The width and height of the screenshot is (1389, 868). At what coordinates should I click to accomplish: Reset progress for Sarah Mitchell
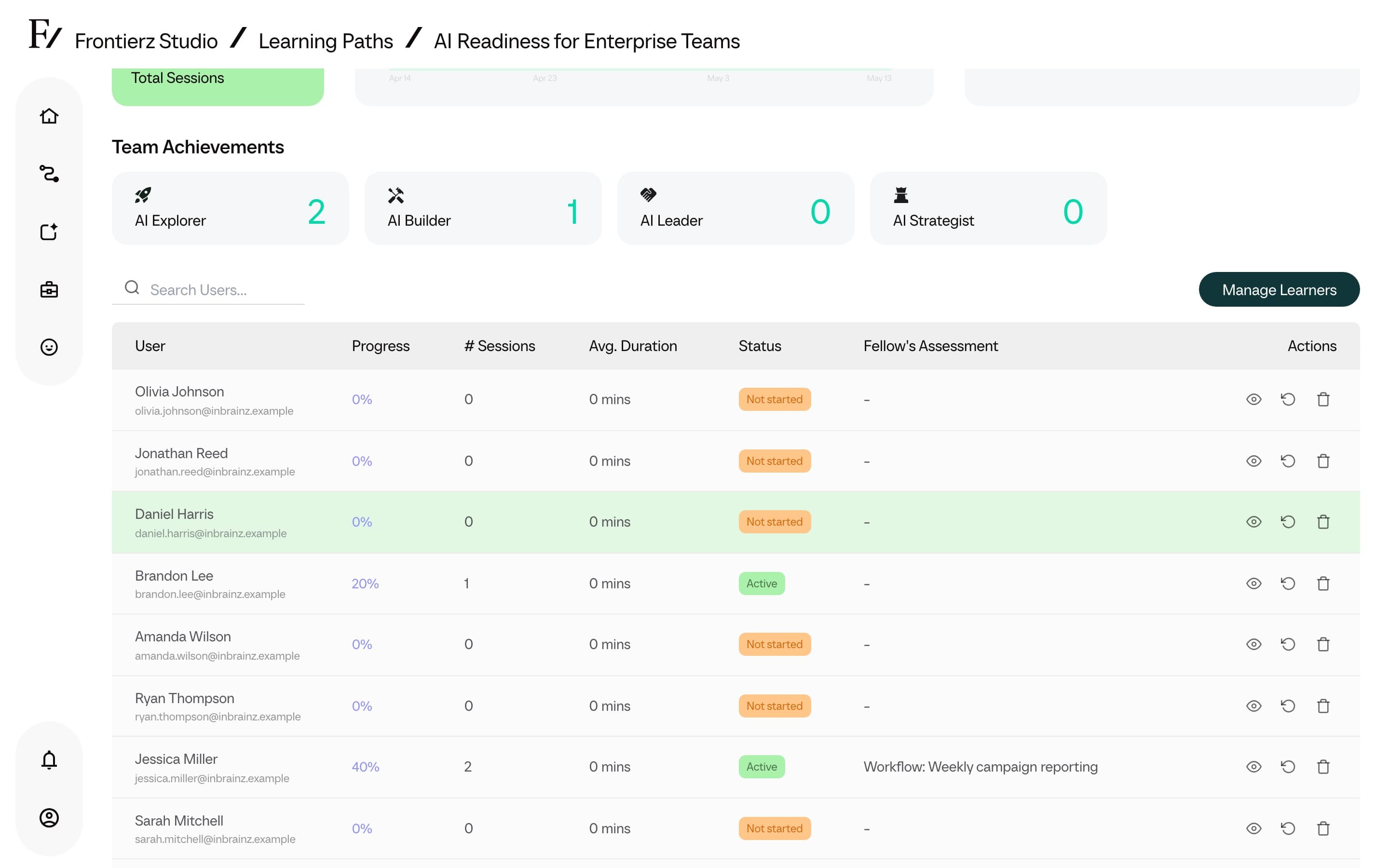tap(1288, 828)
